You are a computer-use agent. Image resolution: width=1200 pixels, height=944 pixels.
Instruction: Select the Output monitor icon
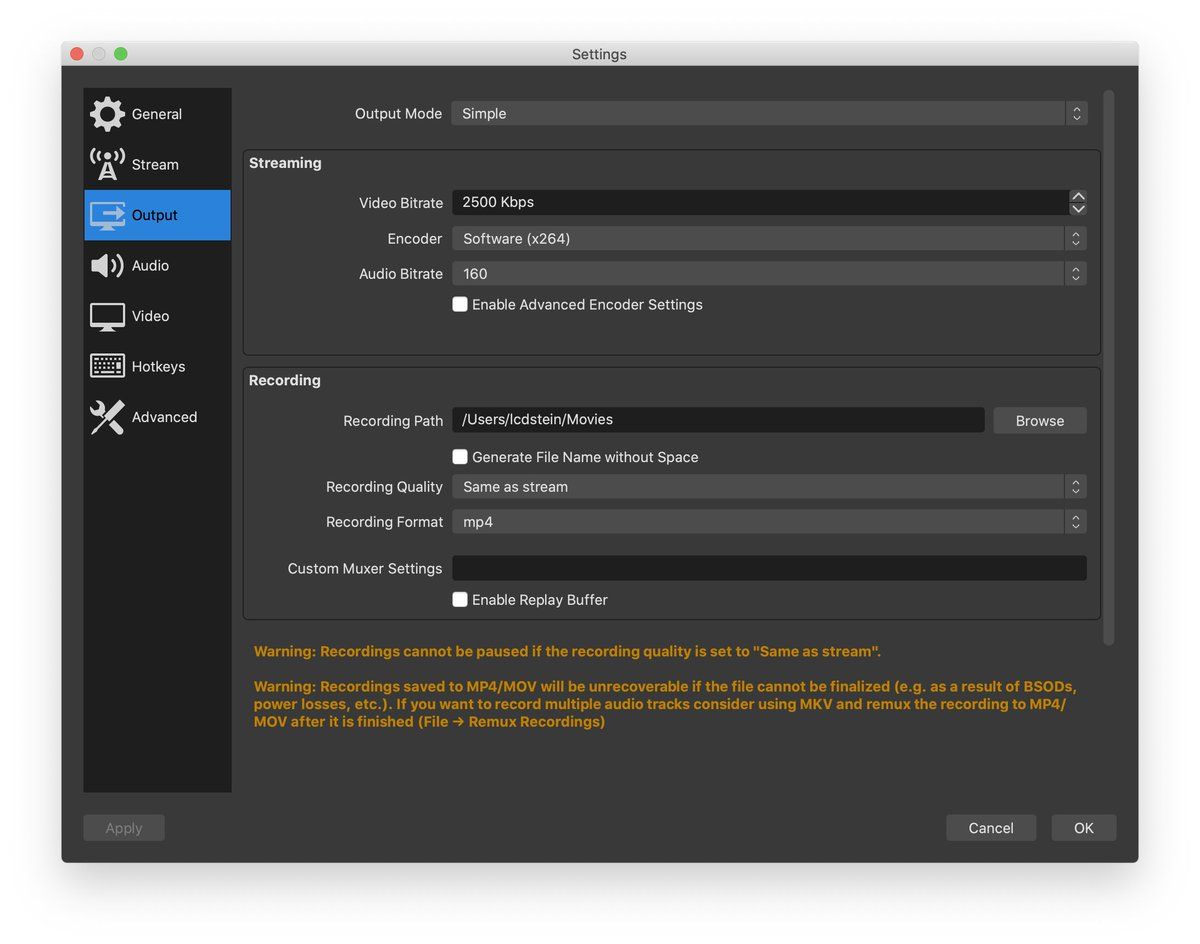(107, 215)
